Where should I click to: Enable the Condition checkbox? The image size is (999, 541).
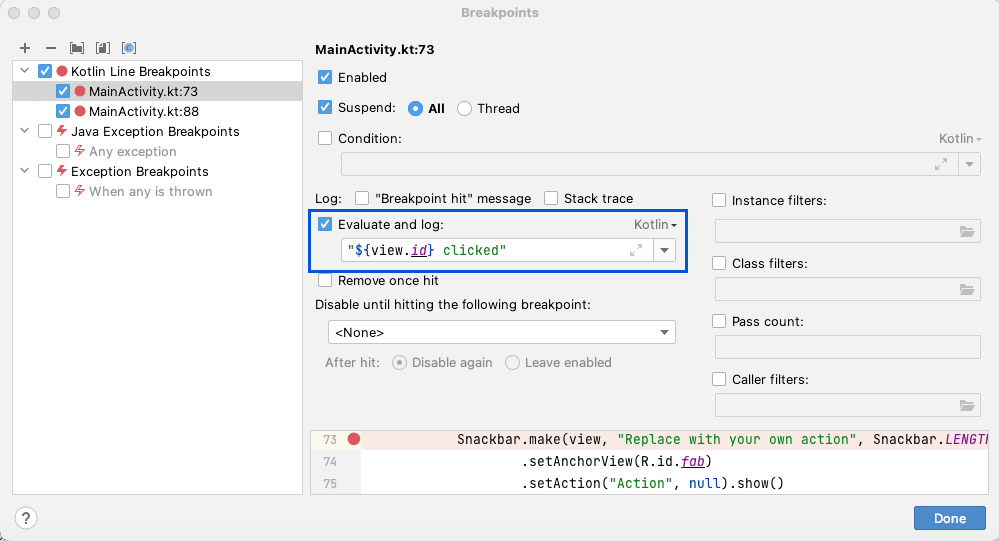325,138
